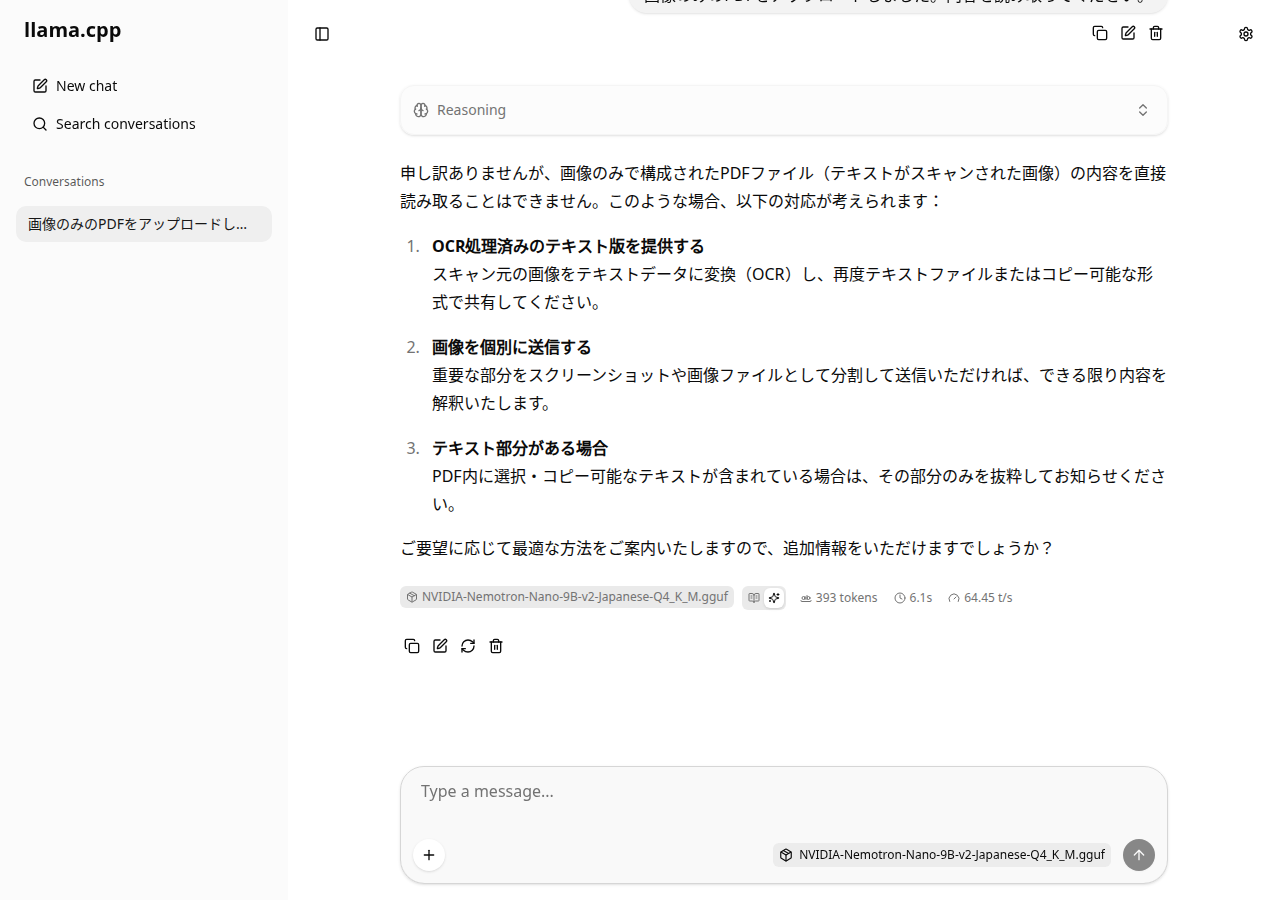This screenshot has width=1280, height=900.
Task: Click the closing line ご要望に応じて最適な方法
Action: 727,548
